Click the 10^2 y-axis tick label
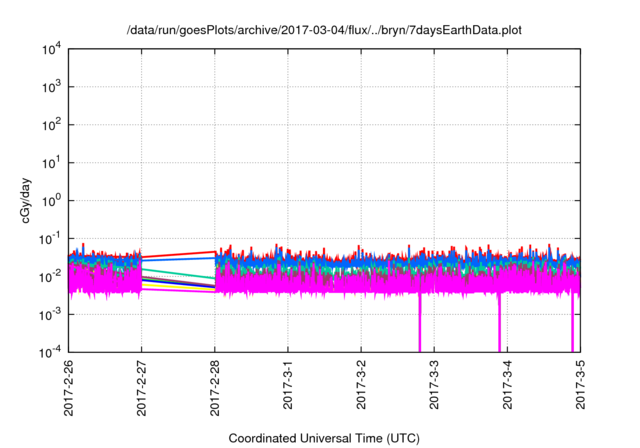 pos(51,125)
